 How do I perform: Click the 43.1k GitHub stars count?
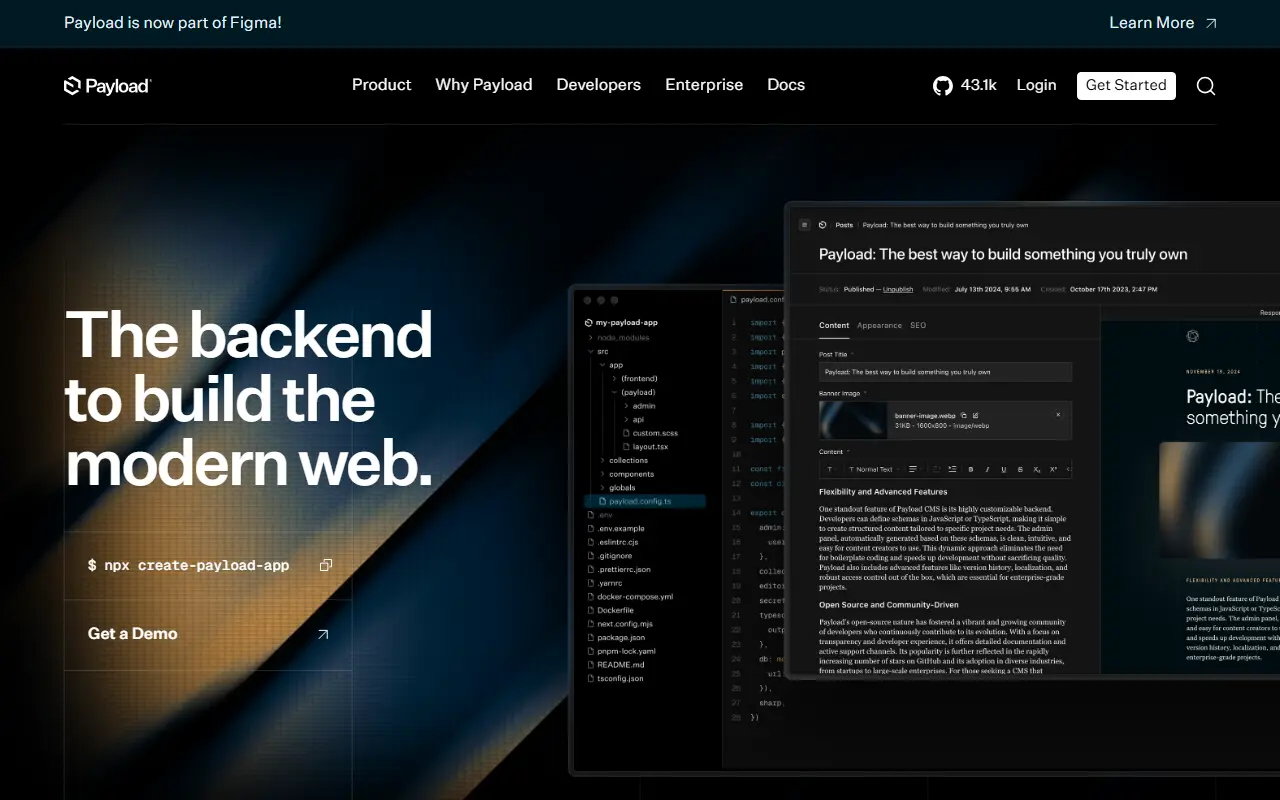(x=979, y=85)
